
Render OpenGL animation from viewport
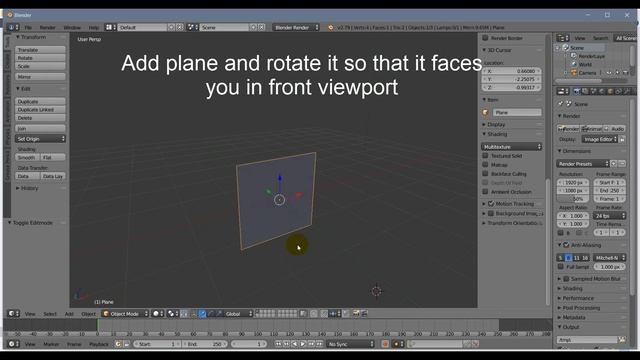364,313
